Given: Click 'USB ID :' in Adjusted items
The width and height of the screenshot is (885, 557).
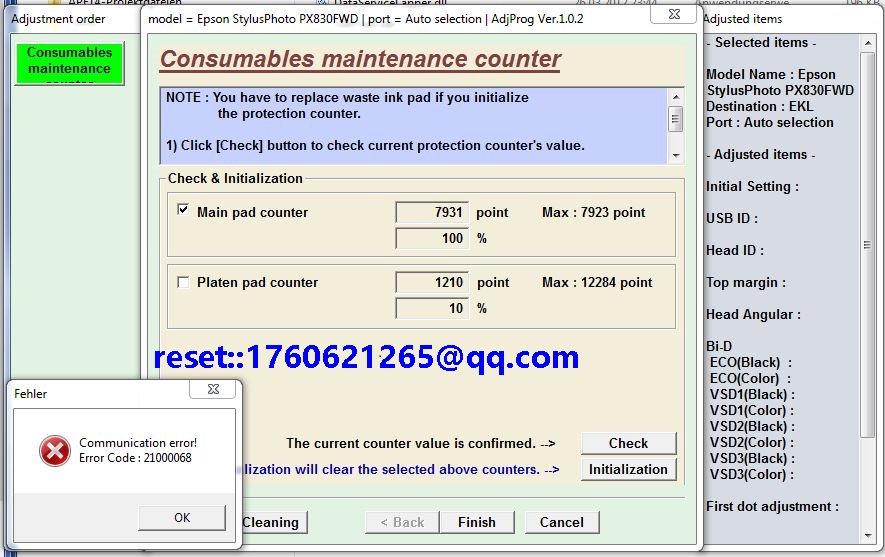Looking at the screenshot, I should tap(731, 218).
